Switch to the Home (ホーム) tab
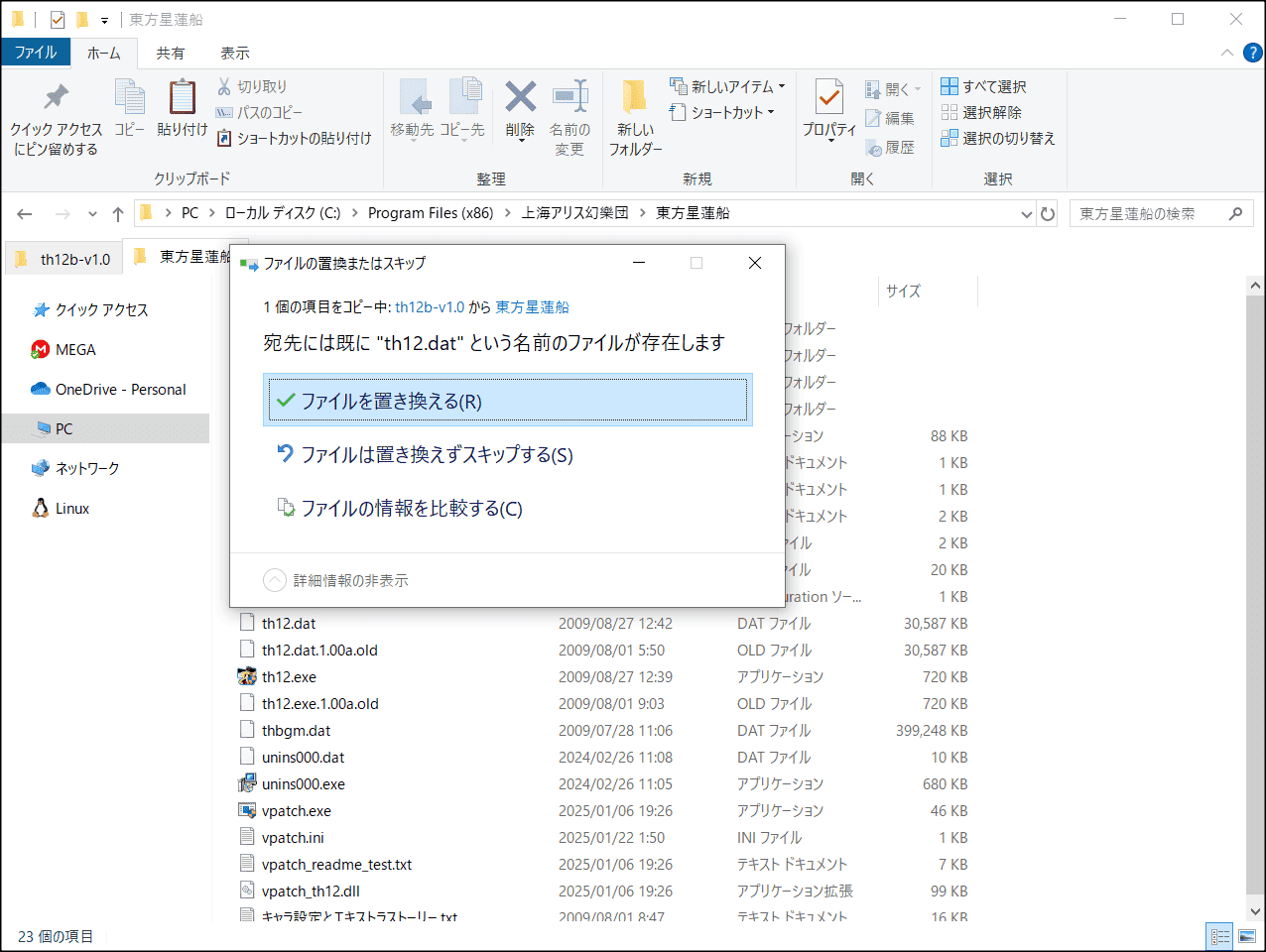The image size is (1266, 952). point(103,53)
